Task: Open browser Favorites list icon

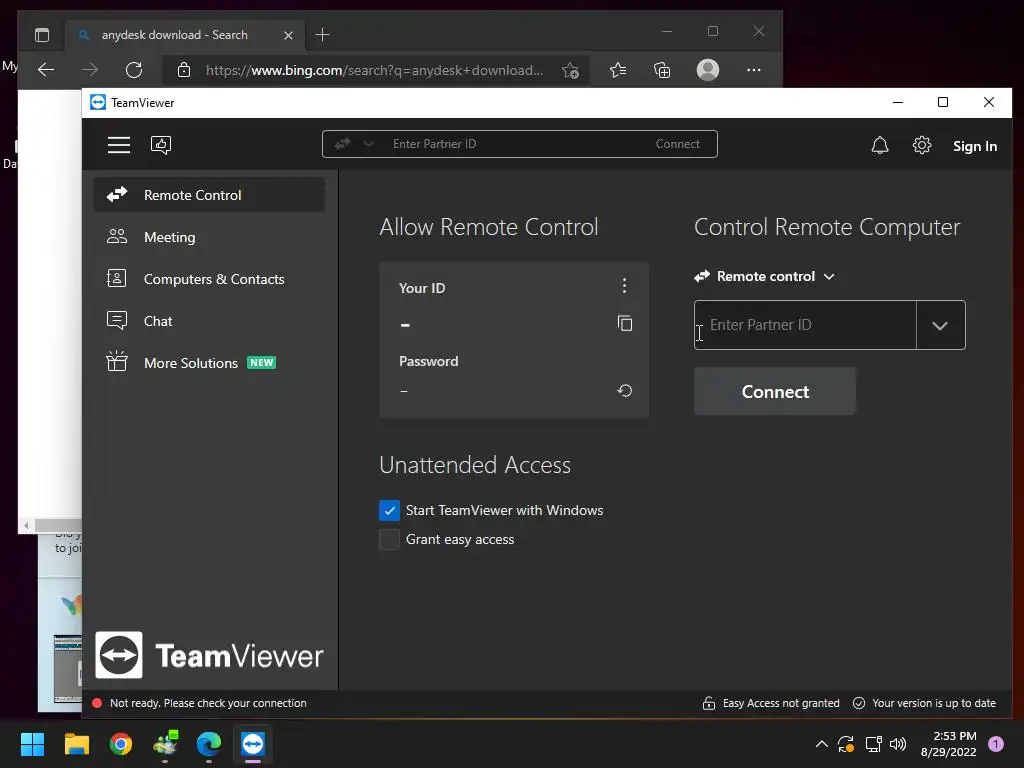Action: coord(618,70)
